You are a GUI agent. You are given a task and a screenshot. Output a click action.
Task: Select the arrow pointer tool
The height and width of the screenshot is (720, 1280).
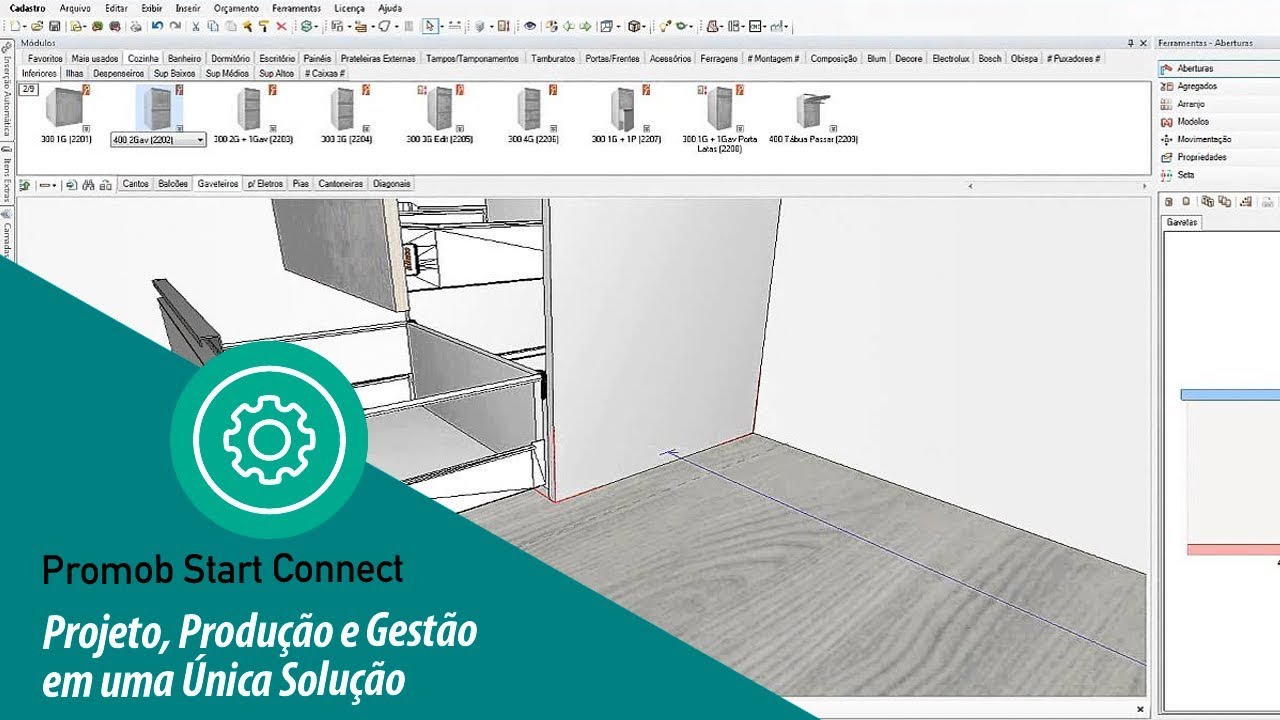coord(430,26)
